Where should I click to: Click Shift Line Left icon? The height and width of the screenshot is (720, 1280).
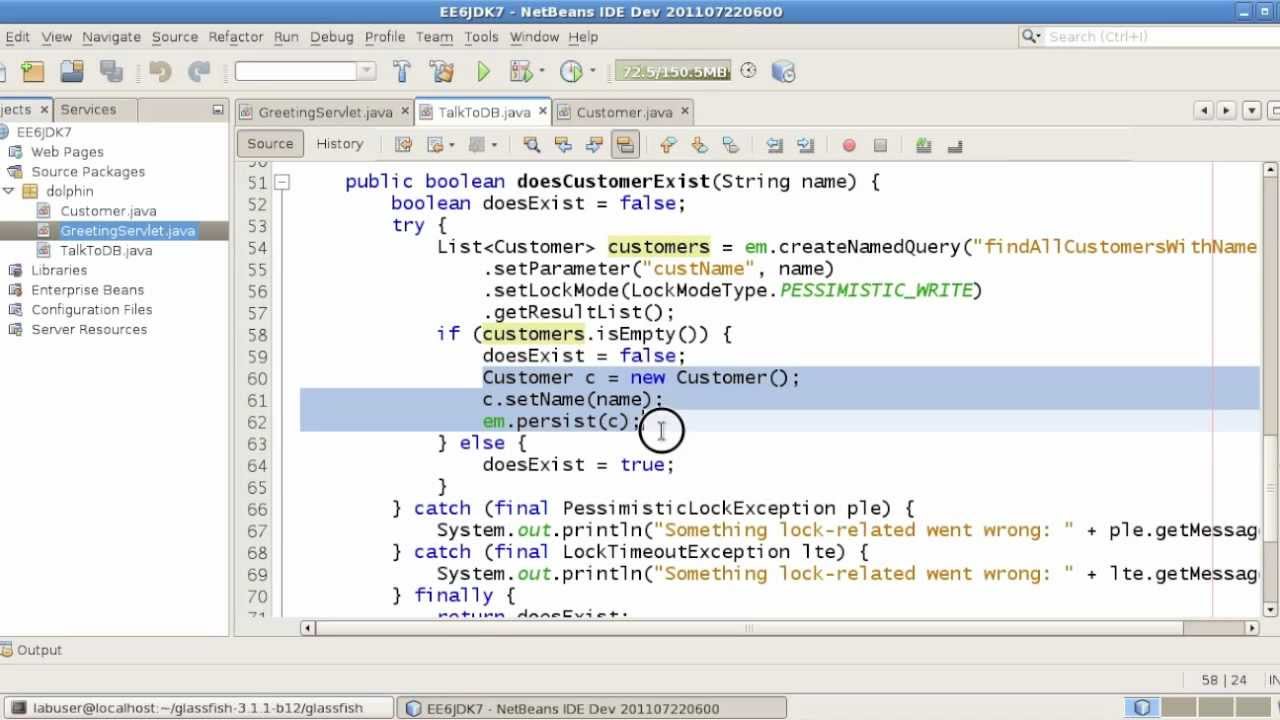point(774,145)
